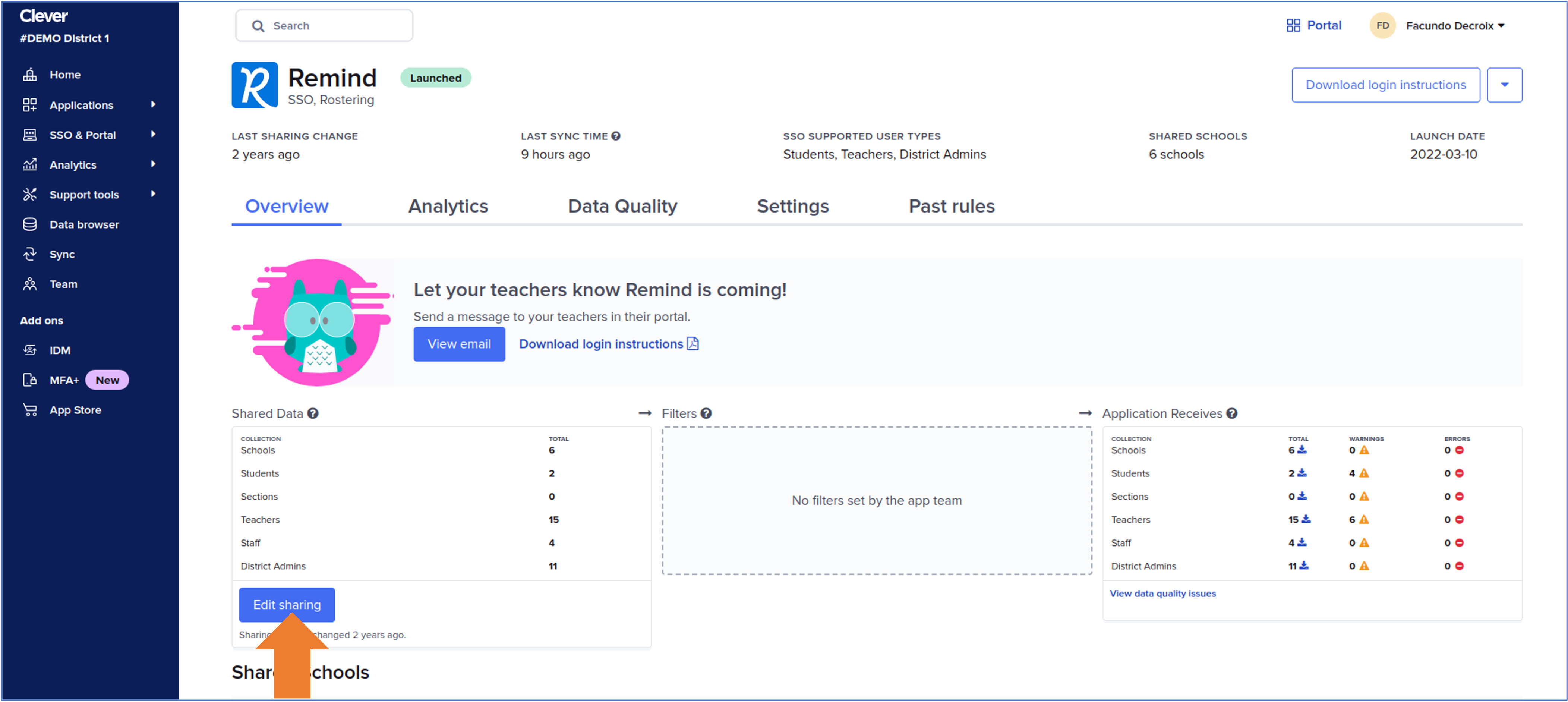Click the Shared Data help icon

tap(313, 413)
